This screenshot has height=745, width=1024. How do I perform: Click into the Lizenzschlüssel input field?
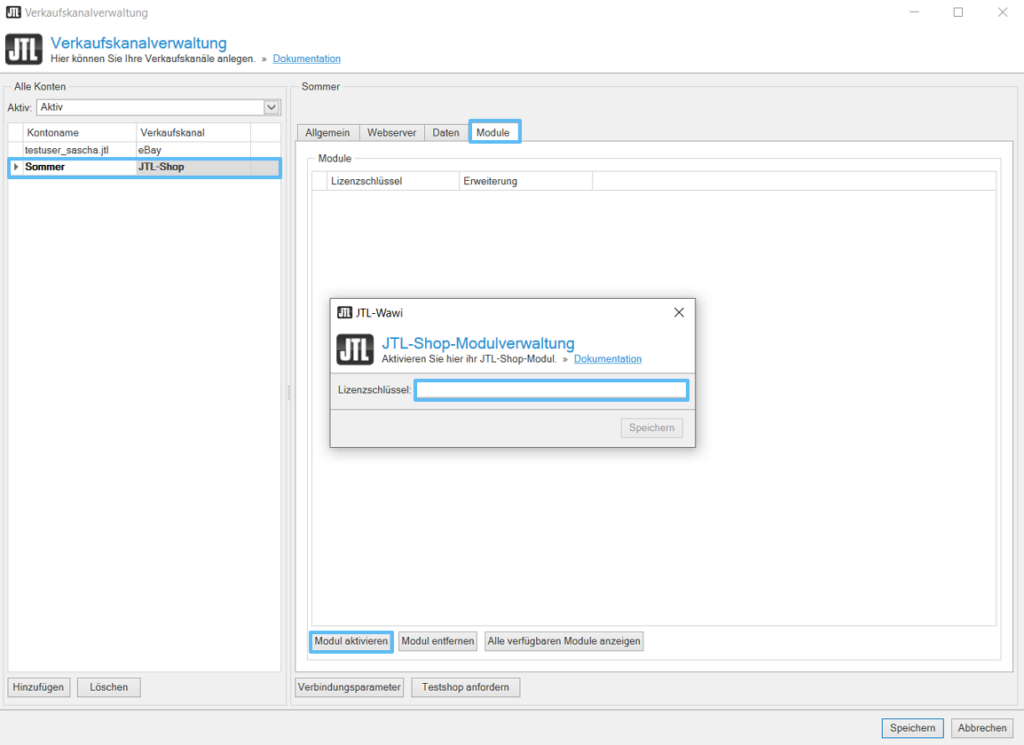[551, 390]
